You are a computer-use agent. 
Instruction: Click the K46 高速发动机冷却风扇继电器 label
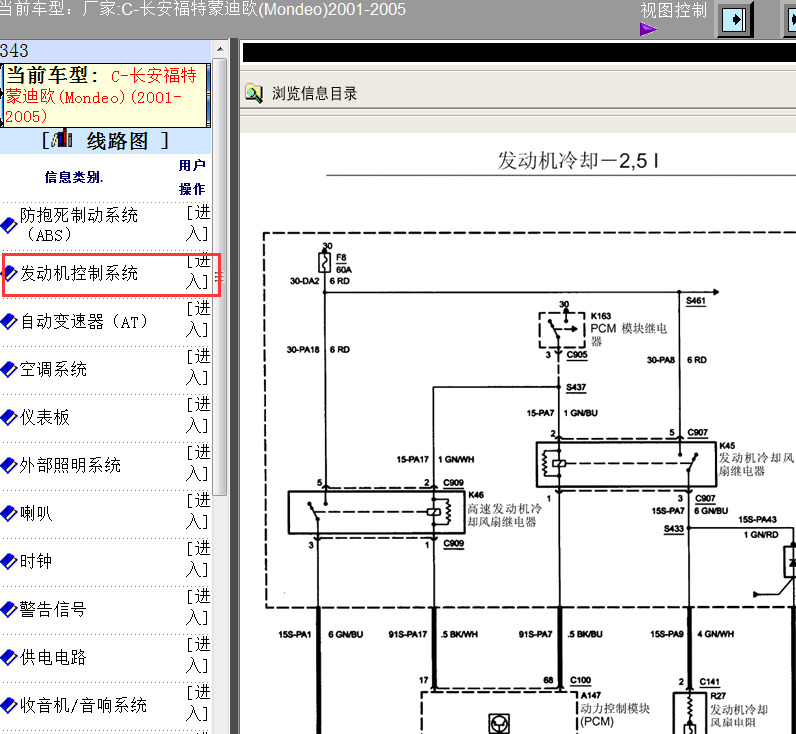(505, 509)
